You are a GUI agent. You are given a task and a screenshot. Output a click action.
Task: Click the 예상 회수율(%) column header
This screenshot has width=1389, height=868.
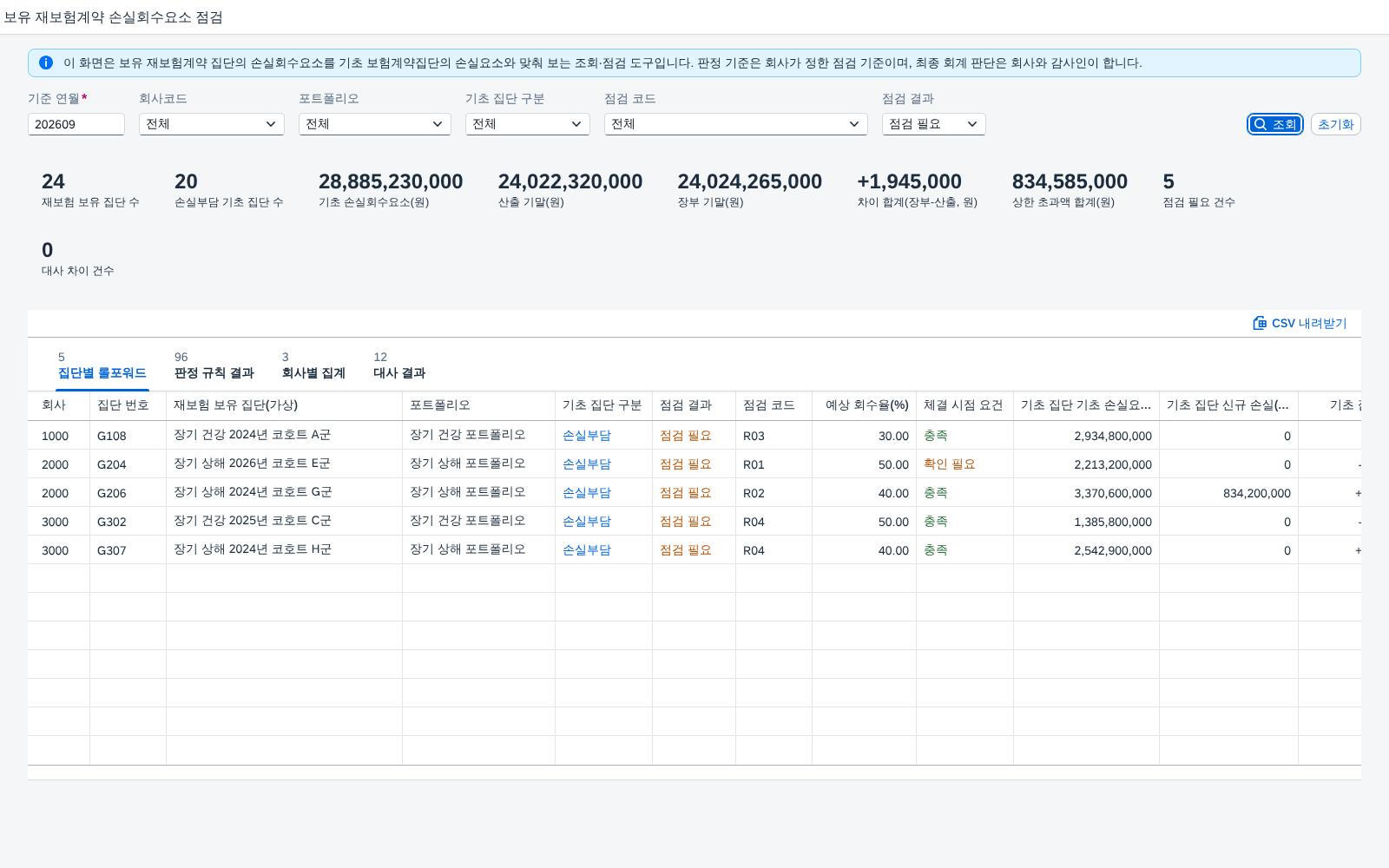pyautogui.click(x=865, y=405)
